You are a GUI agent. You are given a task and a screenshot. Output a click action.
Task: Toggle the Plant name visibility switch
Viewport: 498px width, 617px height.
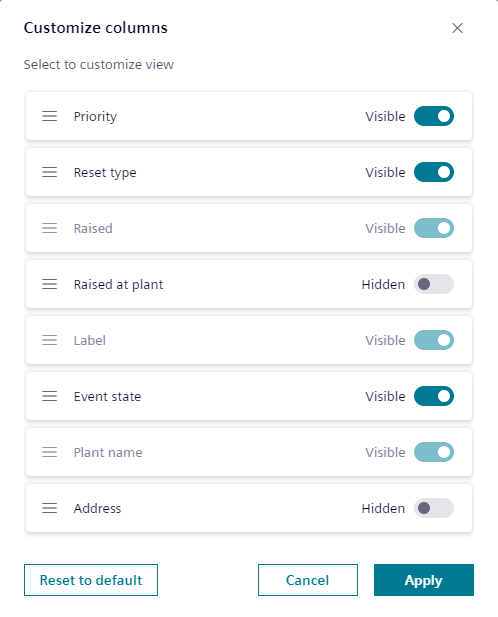point(434,452)
